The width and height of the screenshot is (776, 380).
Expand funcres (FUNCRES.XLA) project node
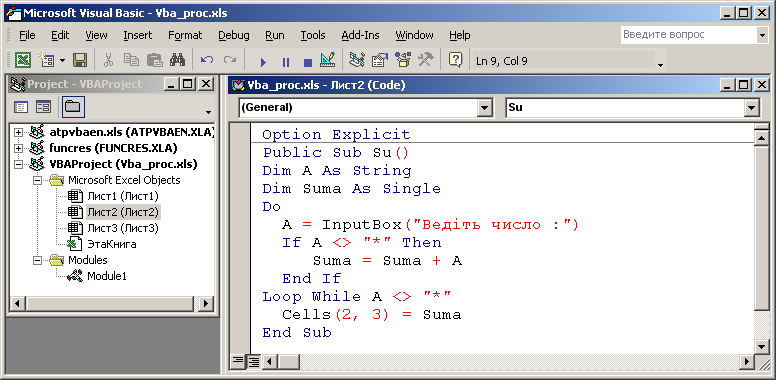(x=19, y=148)
